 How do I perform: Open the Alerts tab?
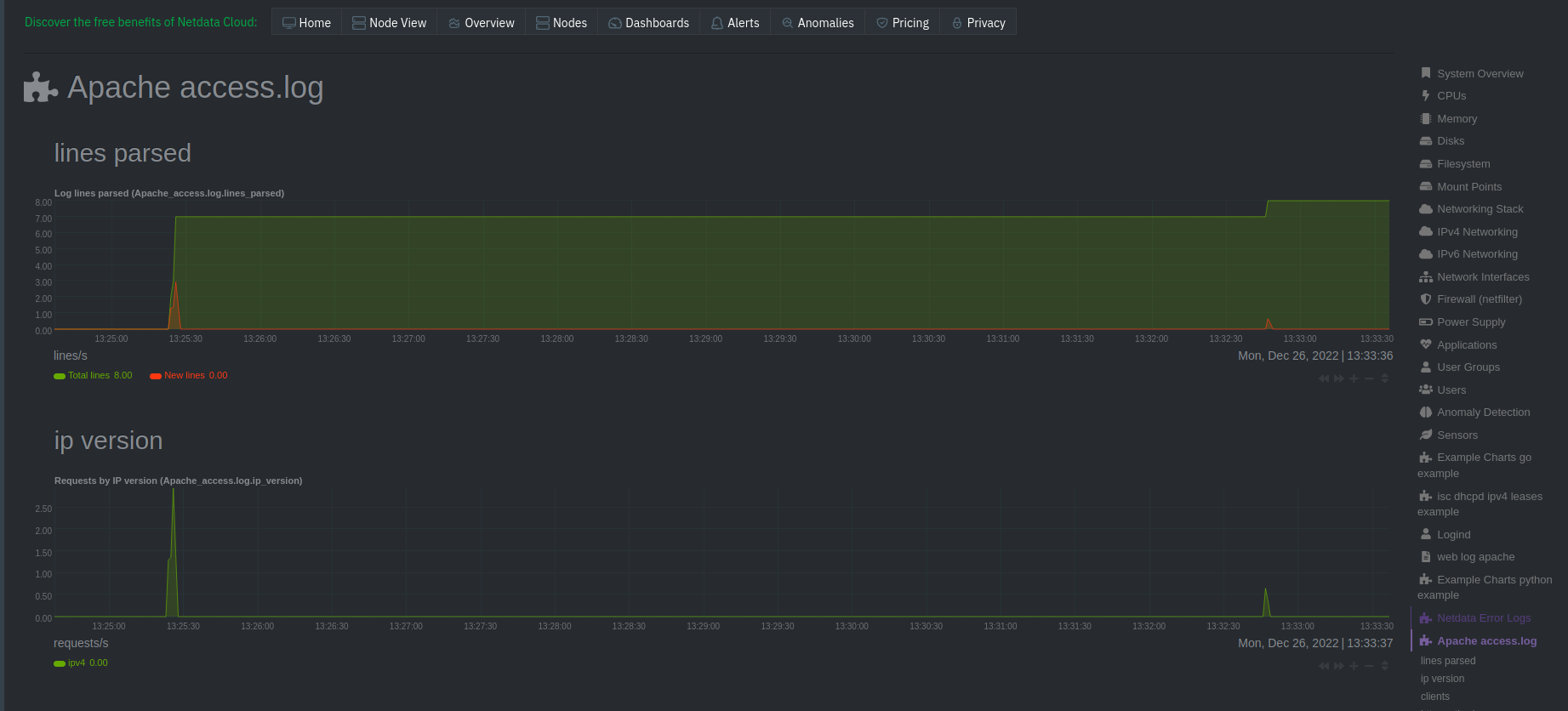click(x=735, y=22)
